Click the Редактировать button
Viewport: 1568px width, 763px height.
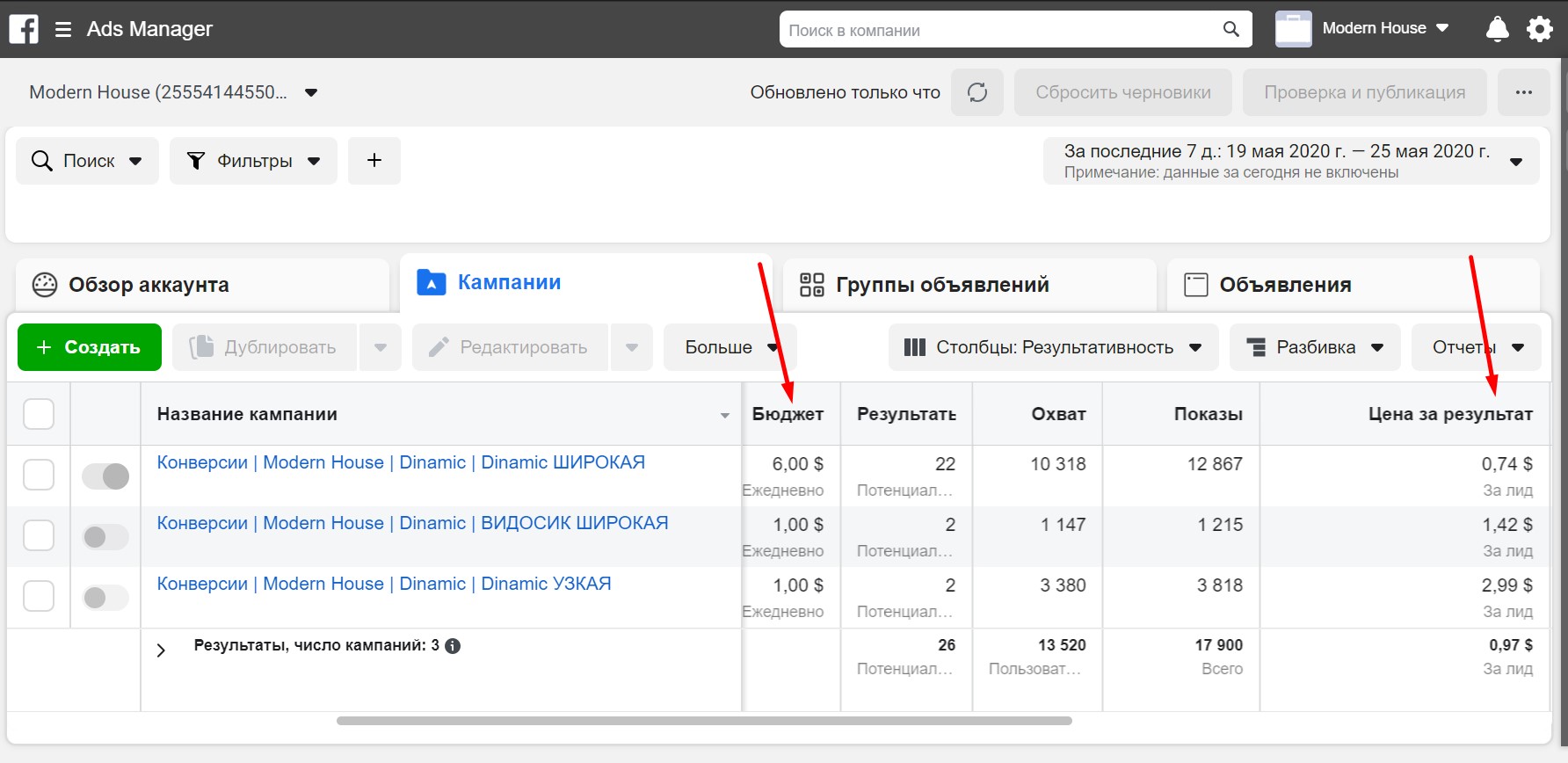click(510, 347)
